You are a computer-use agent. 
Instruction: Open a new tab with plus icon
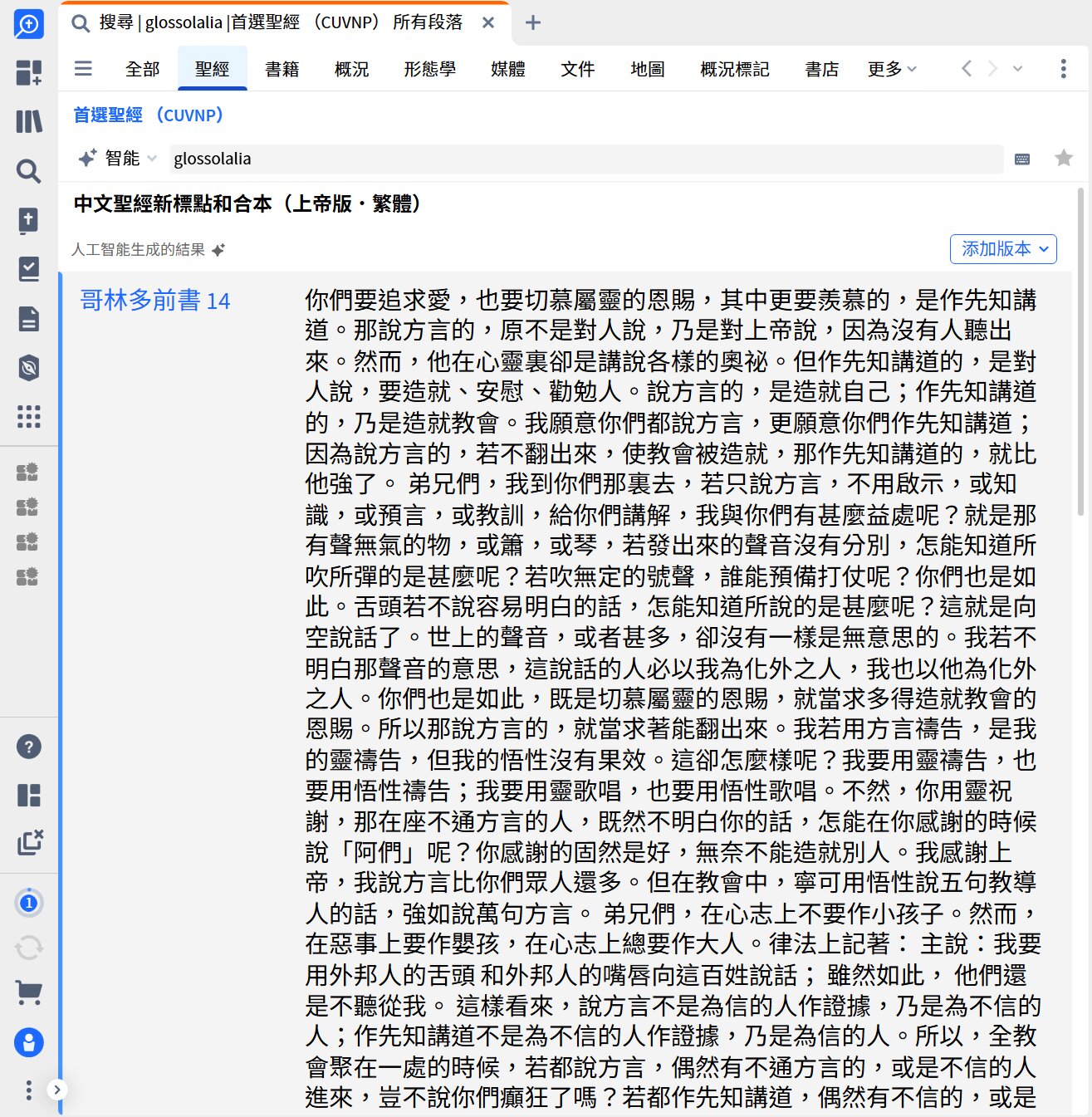pos(533,22)
